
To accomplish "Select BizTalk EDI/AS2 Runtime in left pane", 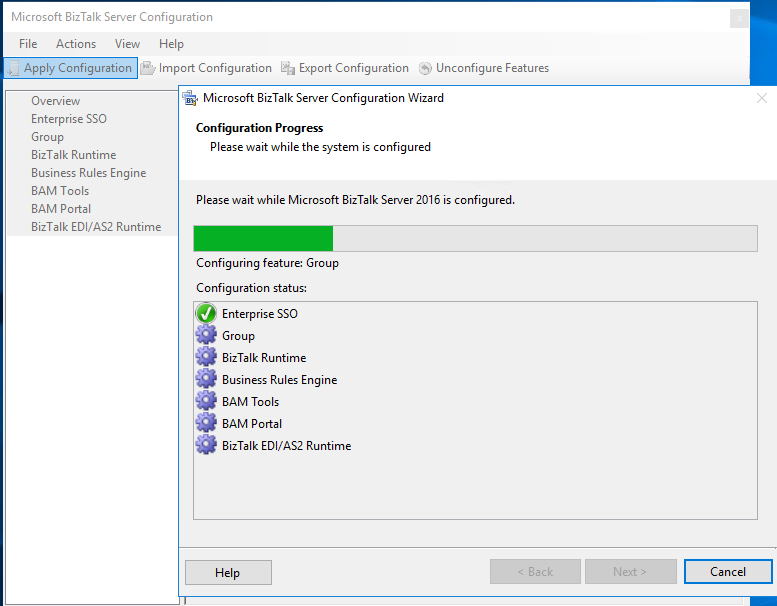I will click(x=96, y=226).
